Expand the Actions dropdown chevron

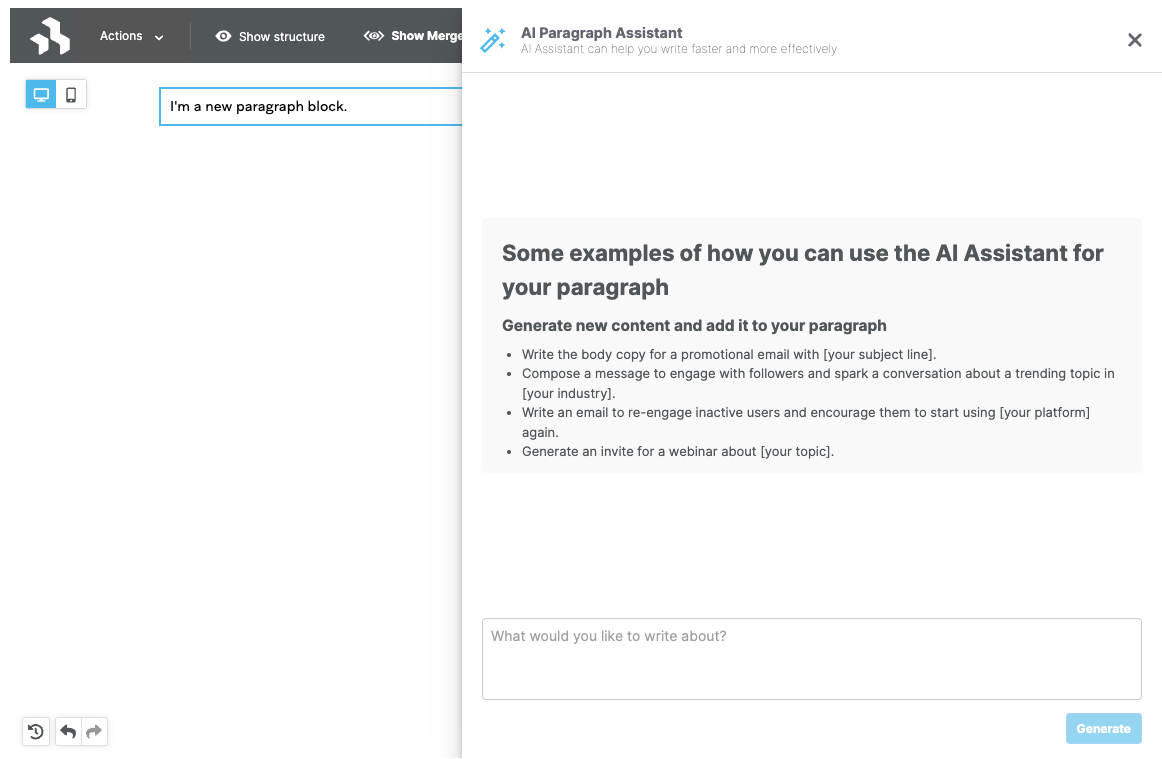pos(159,37)
